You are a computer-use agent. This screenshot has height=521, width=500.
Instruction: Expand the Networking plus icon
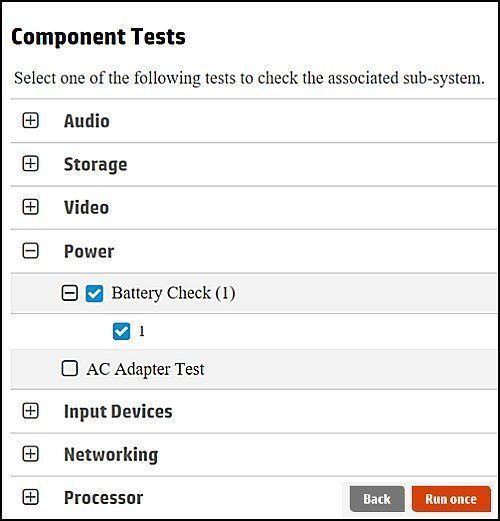point(30,454)
